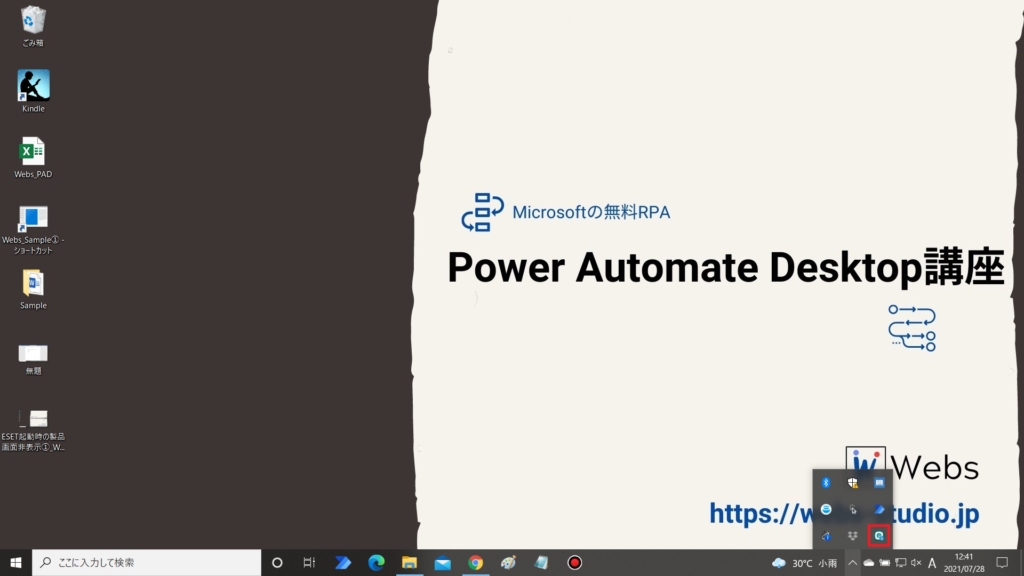Viewport: 1024px width, 576px height.
Task: Open File Explorer from the taskbar
Action: coord(409,562)
